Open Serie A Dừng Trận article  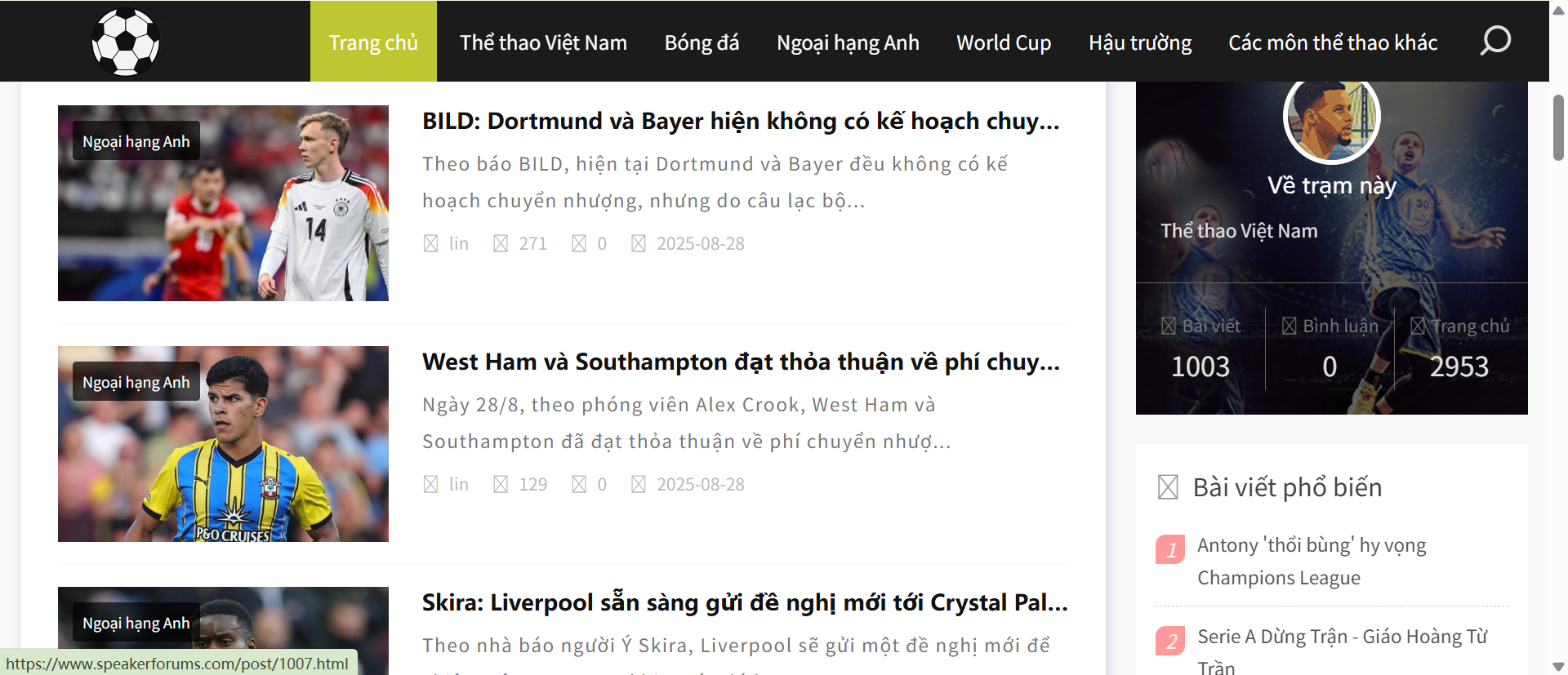(x=1343, y=651)
